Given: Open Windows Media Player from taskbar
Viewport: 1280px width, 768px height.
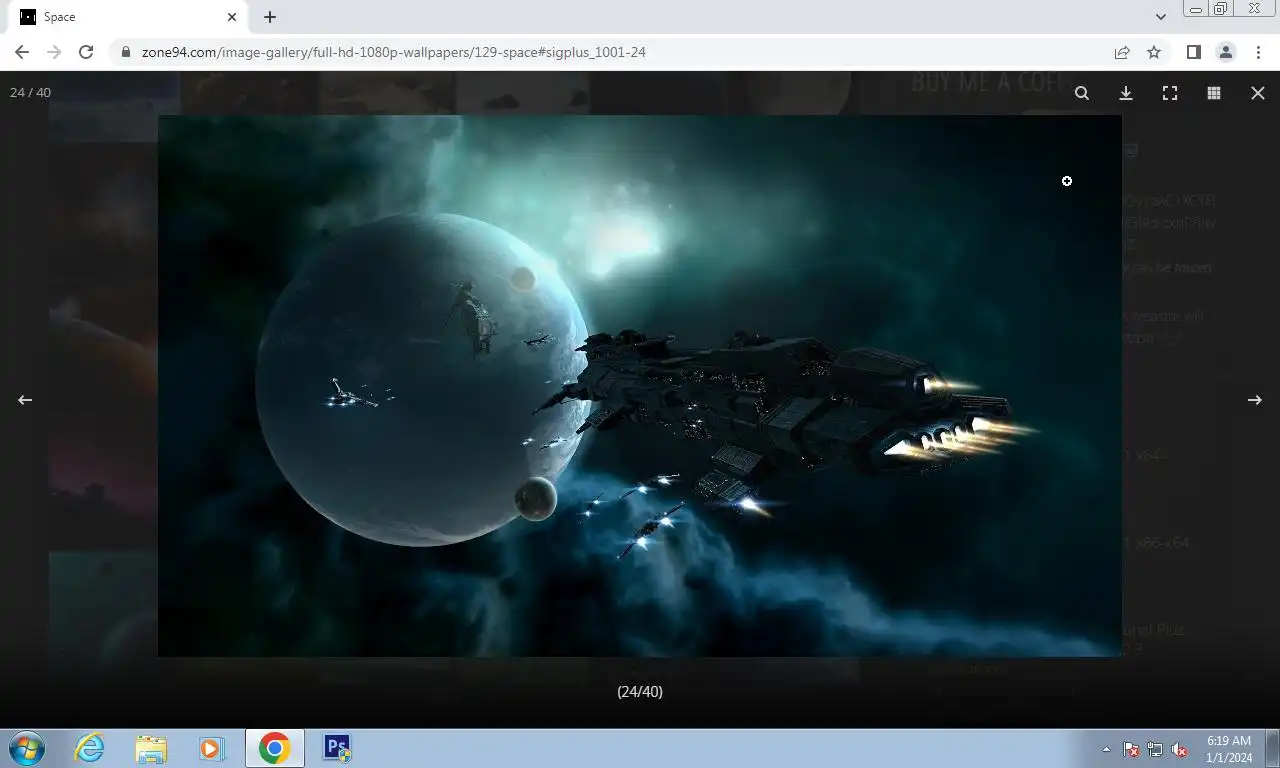Looking at the screenshot, I should coord(212,748).
